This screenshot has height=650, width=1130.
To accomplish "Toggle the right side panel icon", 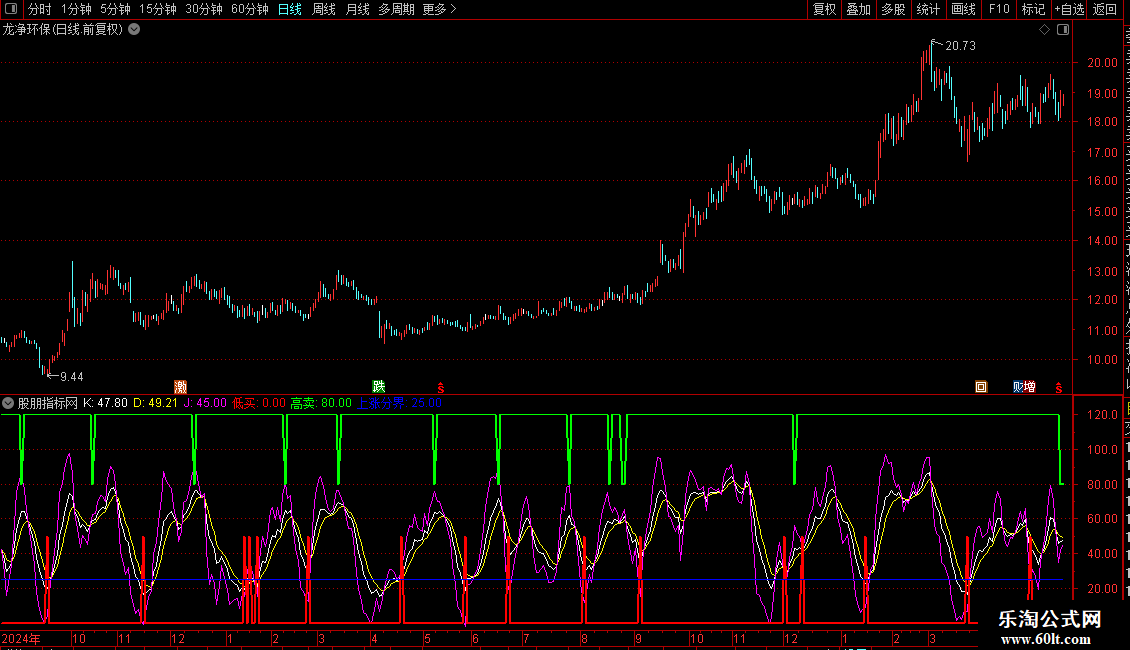I will 1063,30.
